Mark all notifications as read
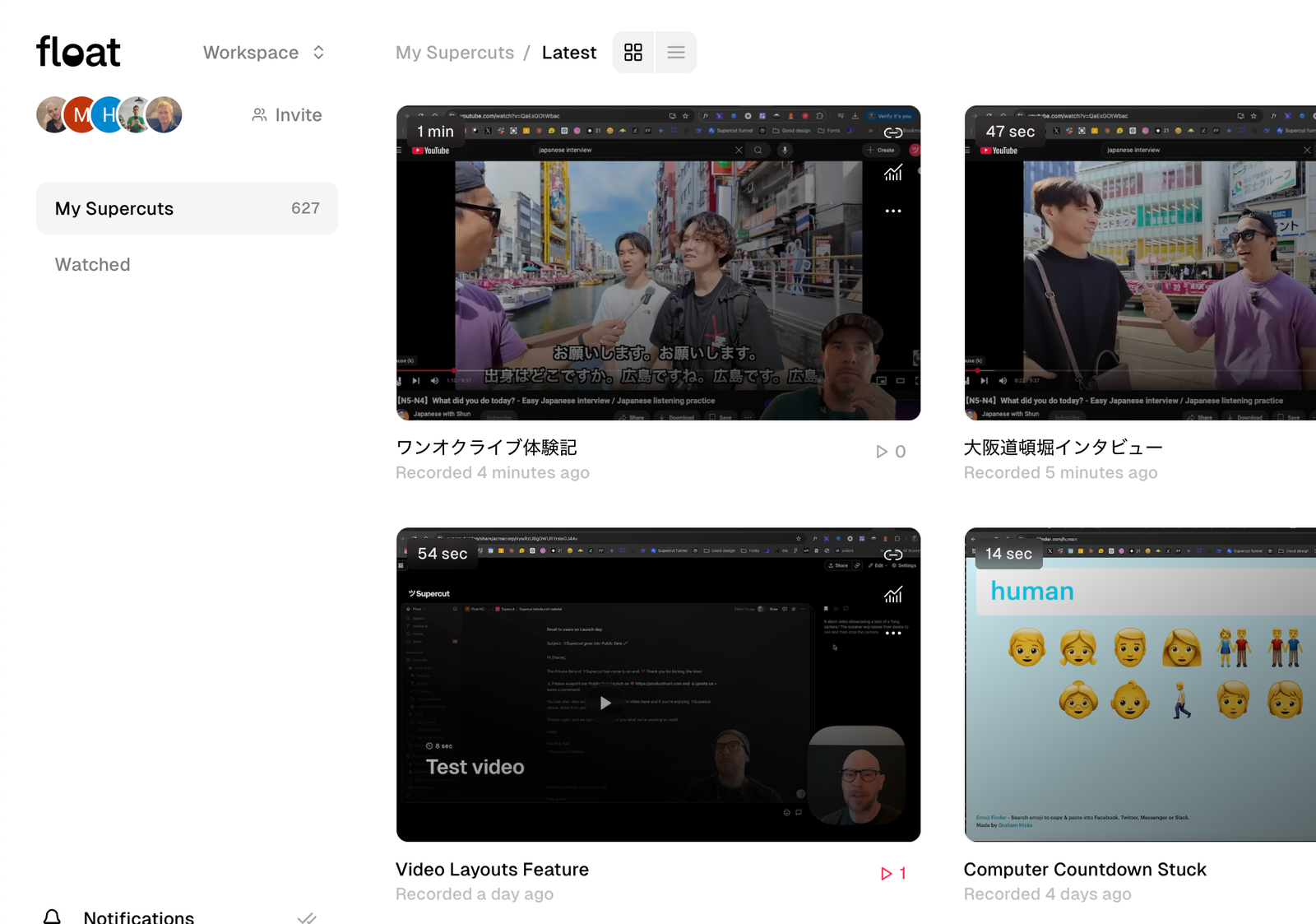 pos(307,917)
